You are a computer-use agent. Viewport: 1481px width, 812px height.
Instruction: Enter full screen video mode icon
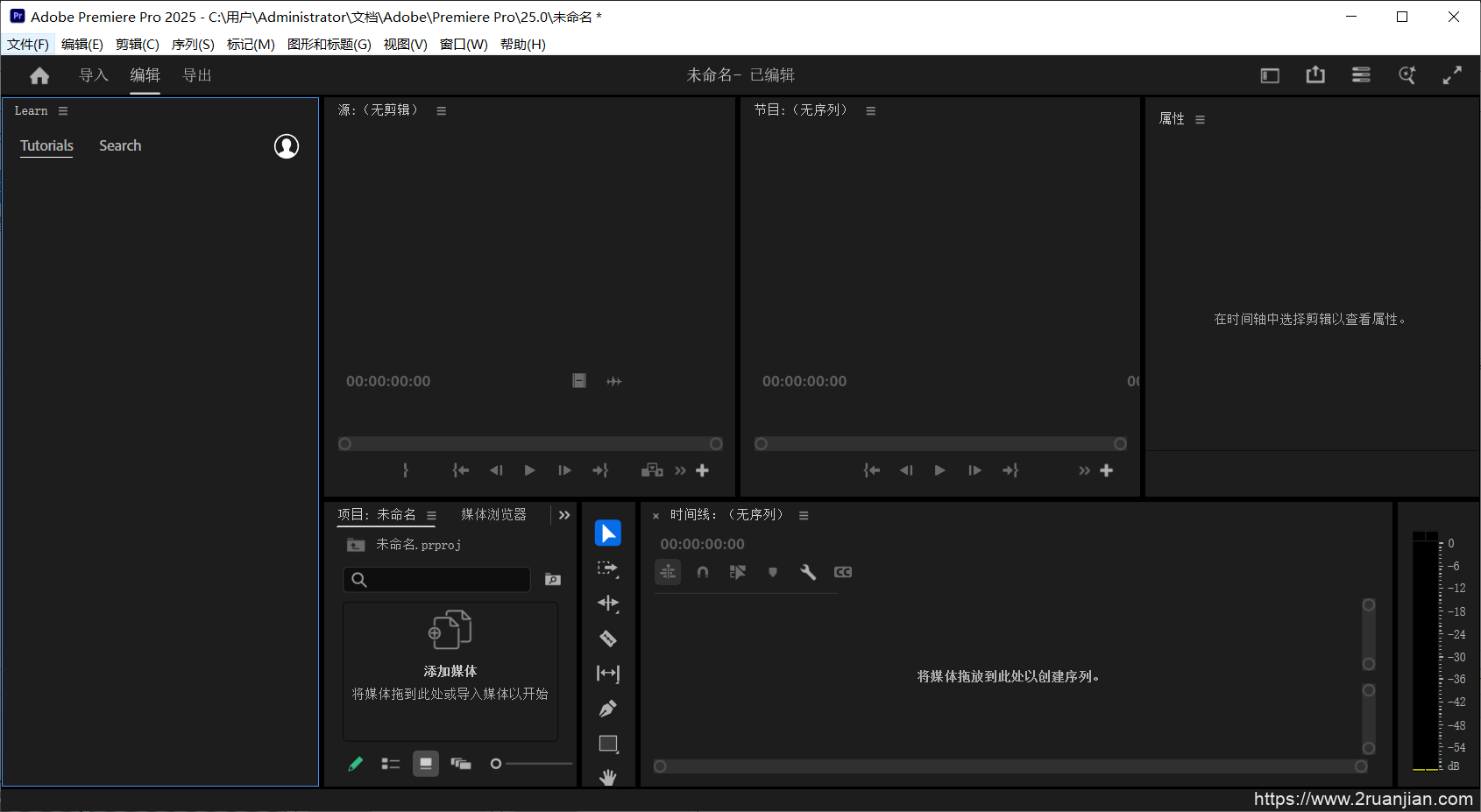1452,75
